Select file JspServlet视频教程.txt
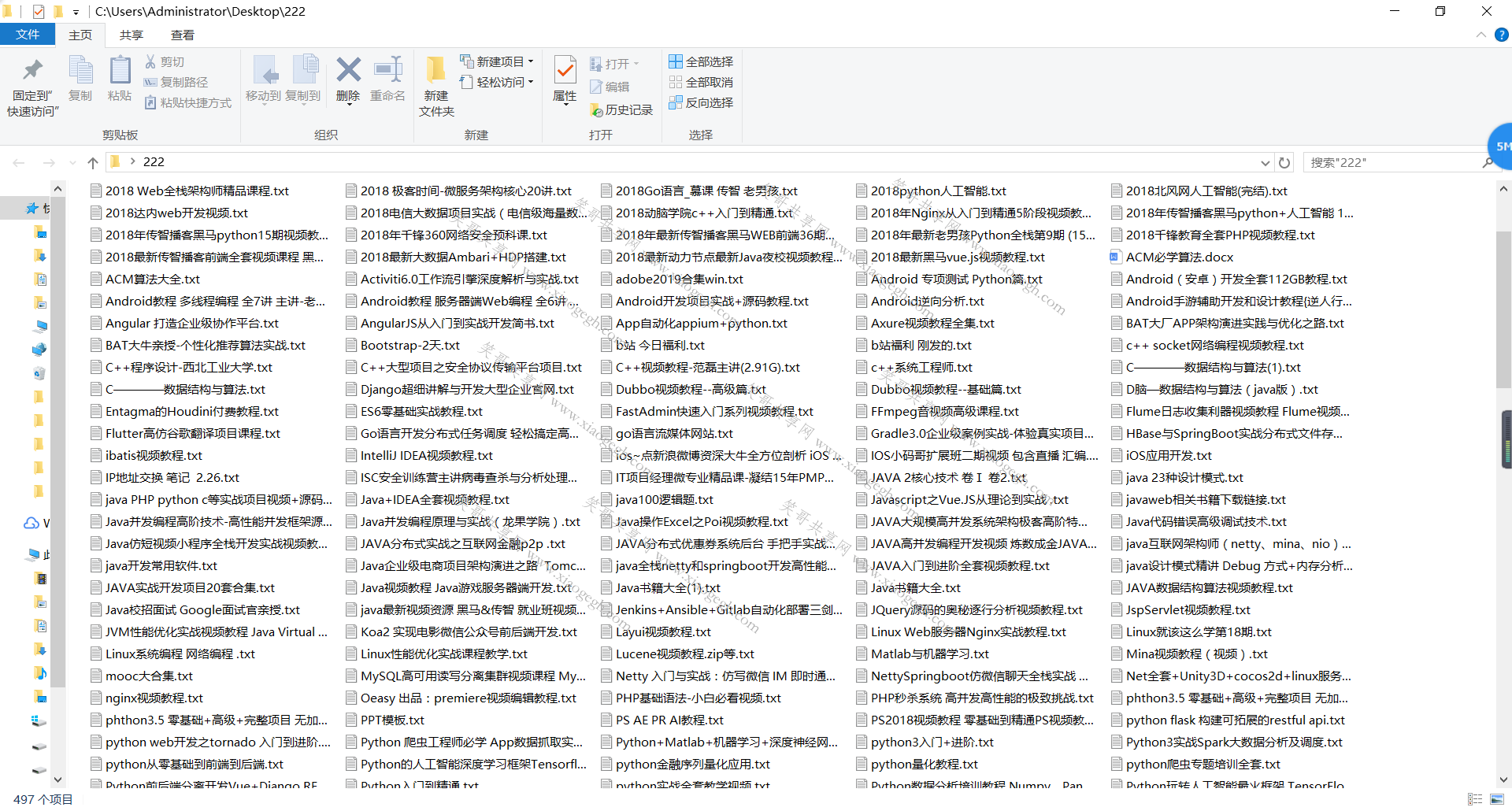1512x811 pixels. (x=1181, y=609)
